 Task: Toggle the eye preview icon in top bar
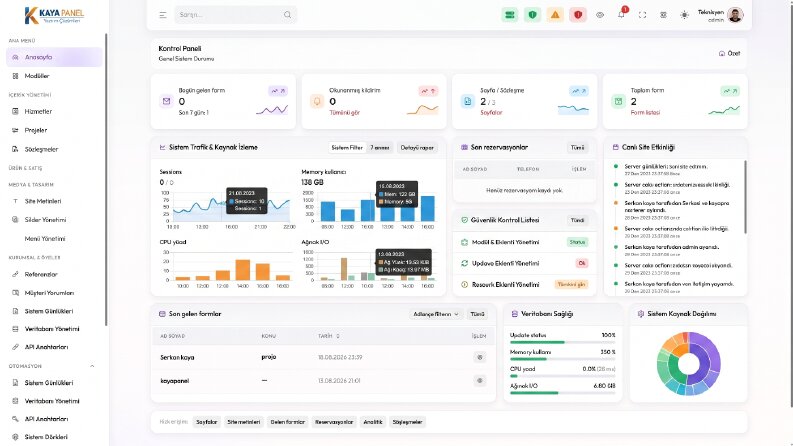[x=600, y=15]
